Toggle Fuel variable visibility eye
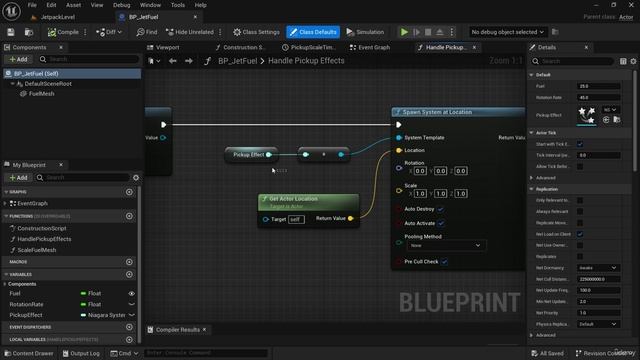Screen dimensions: 640x360 (131, 293)
